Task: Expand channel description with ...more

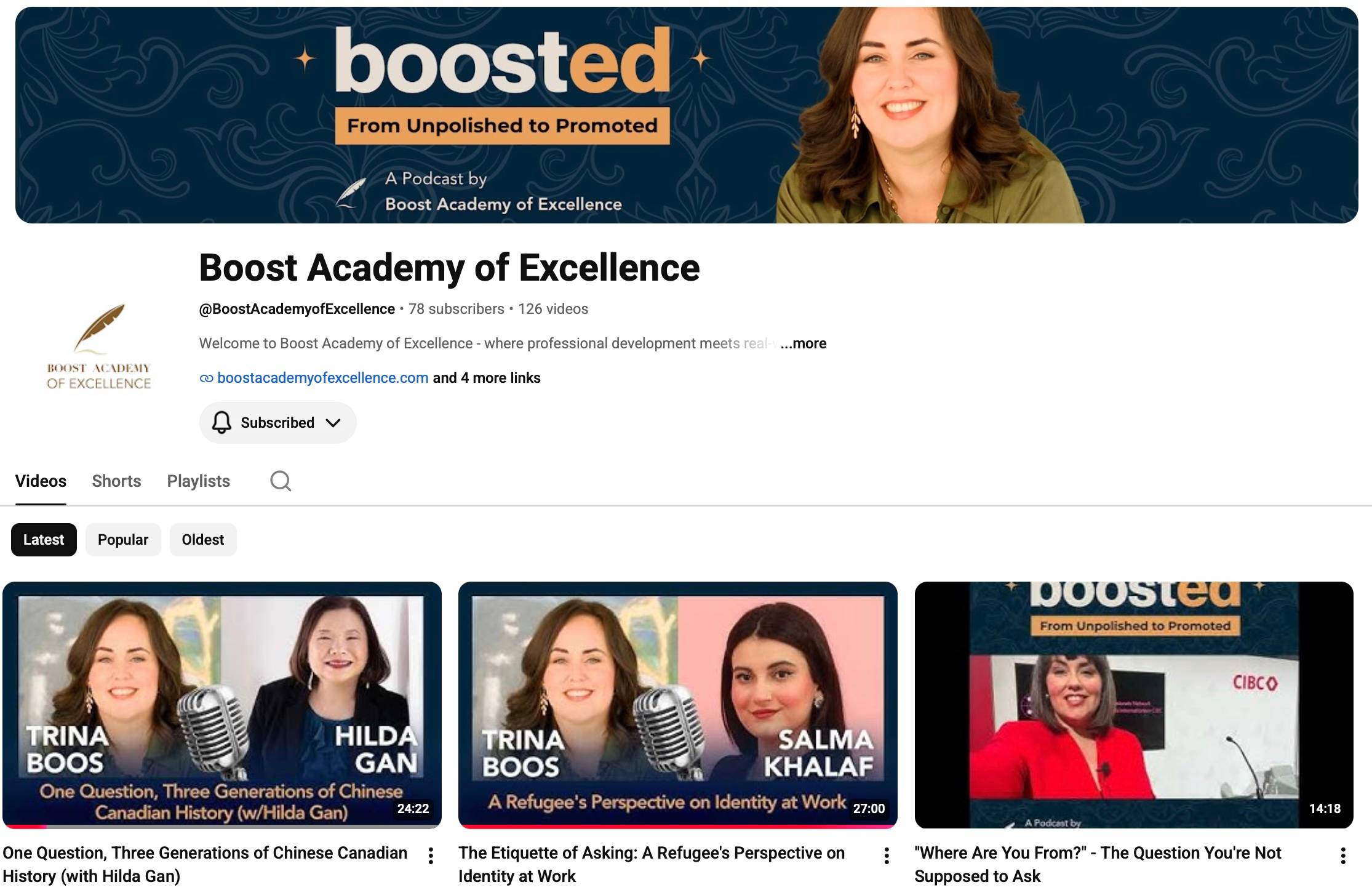Action: (804, 343)
